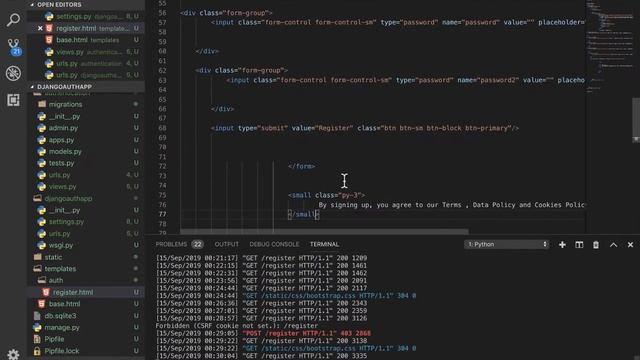Image resolution: width=640 pixels, height=360 pixels.
Task: Switch to the Debug Console tab
Action: tap(274, 244)
